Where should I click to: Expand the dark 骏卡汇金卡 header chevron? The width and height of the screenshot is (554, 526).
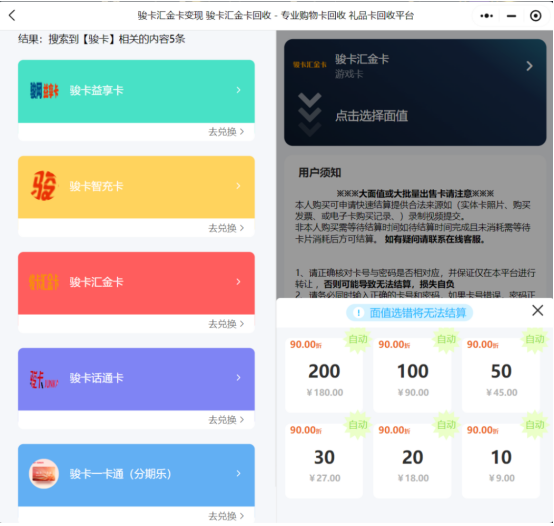[x=529, y=66]
